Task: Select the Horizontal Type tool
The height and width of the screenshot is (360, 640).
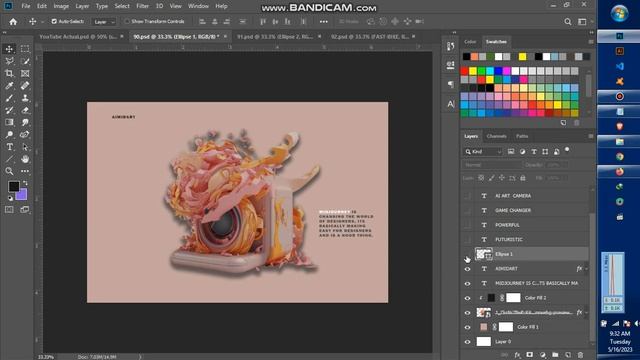Action: click(9, 147)
